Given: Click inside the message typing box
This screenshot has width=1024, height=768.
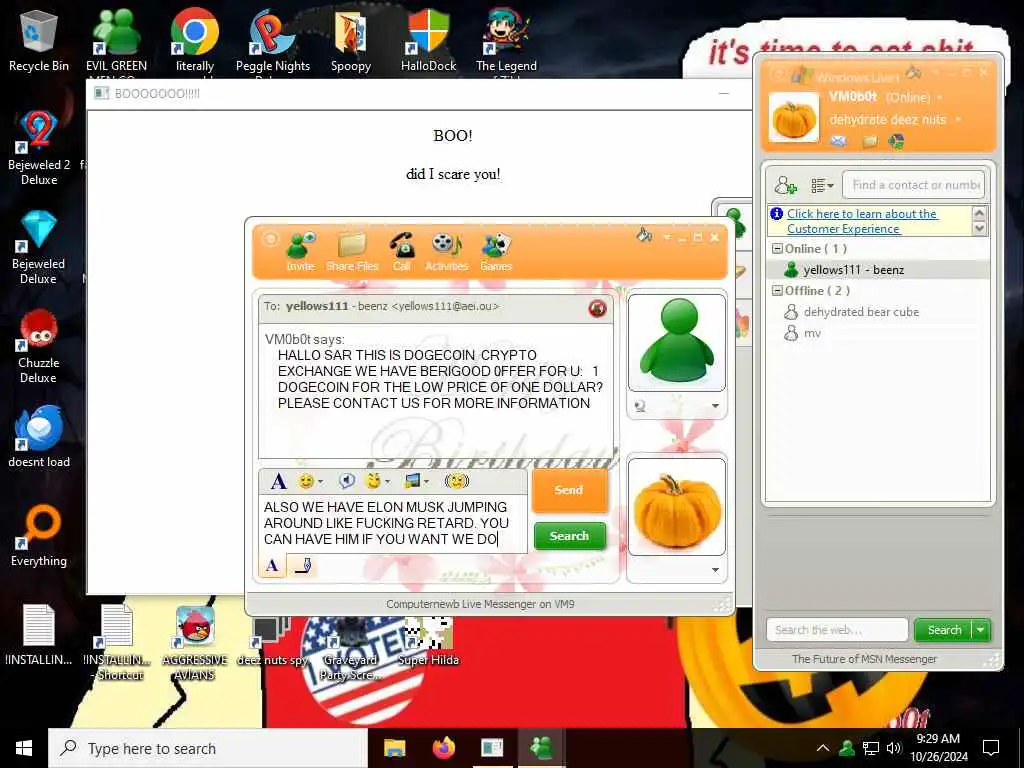Looking at the screenshot, I should click(392, 524).
